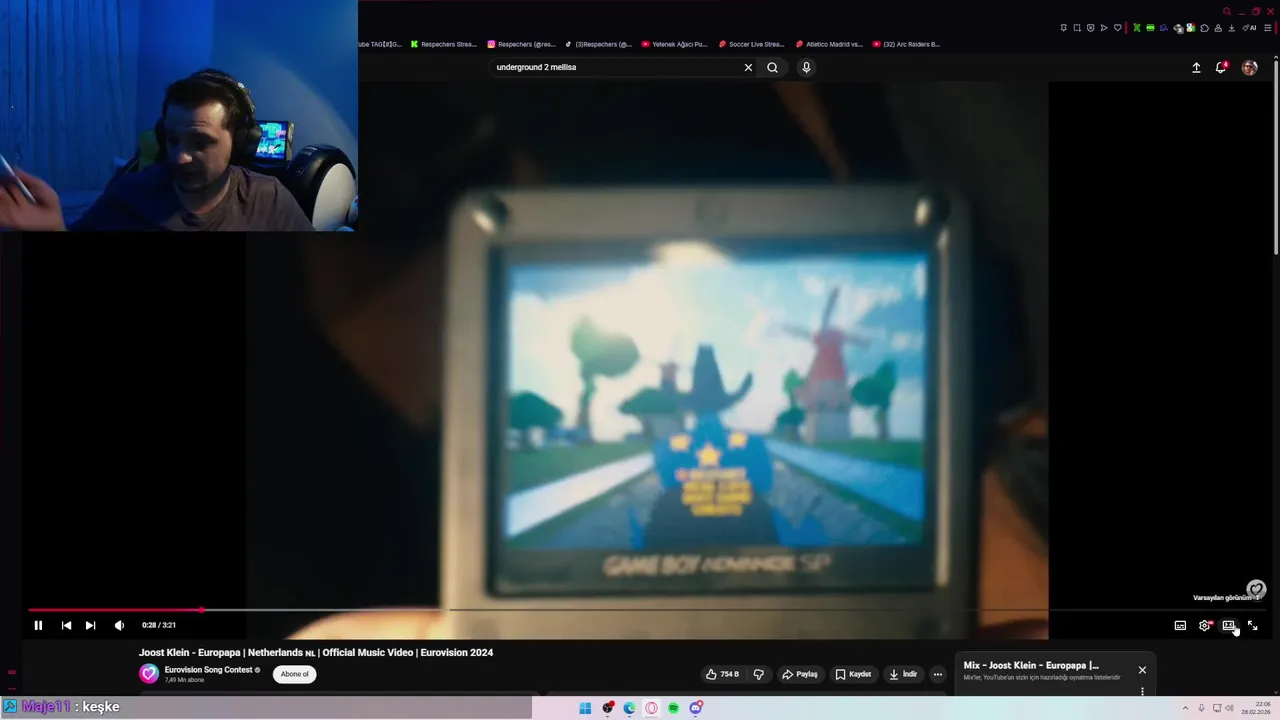Toggle subtitles on the video player

(1180, 625)
